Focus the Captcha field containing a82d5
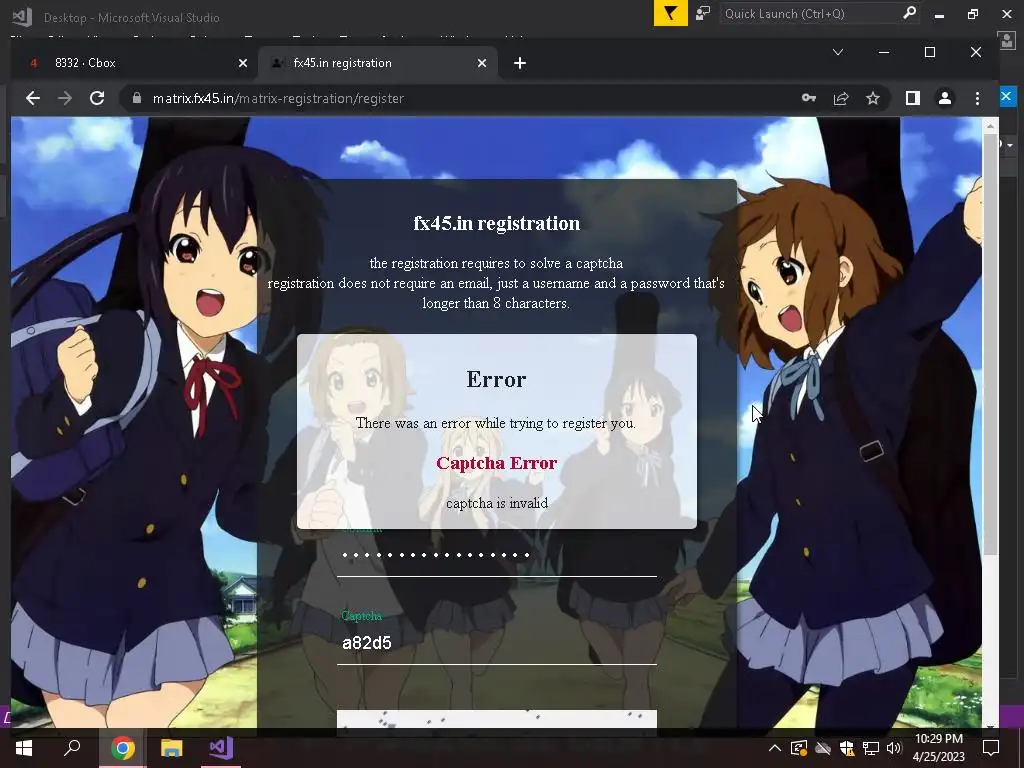Image resolution: width=1024 pixels, height=768 pixels. pos(496,643)
